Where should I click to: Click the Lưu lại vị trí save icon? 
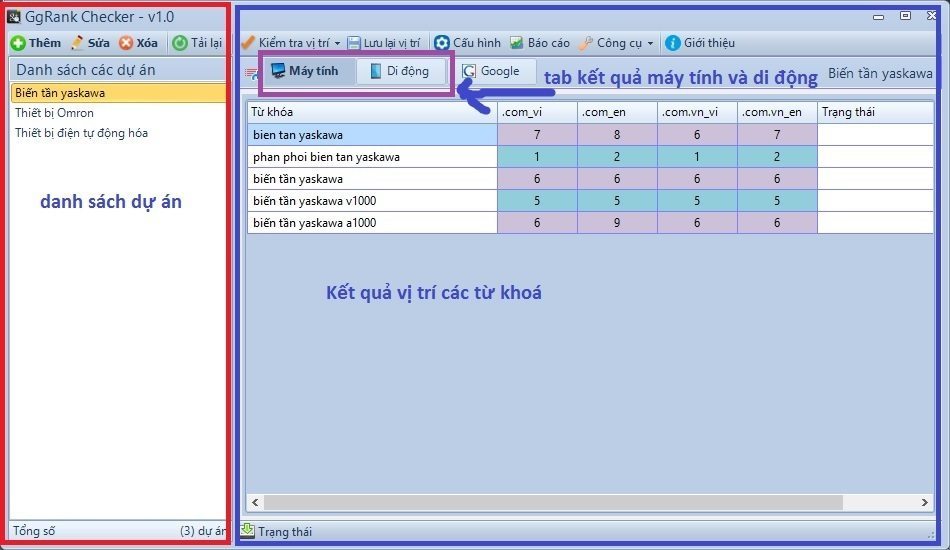click(354, 43)
